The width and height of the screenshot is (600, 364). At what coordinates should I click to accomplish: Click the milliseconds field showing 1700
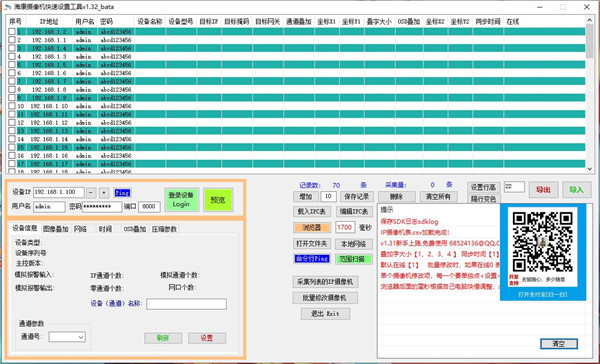pos(345,227)
